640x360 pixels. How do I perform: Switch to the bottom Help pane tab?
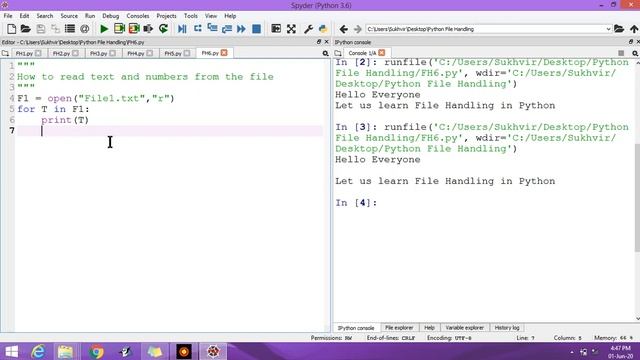point(429,328)
